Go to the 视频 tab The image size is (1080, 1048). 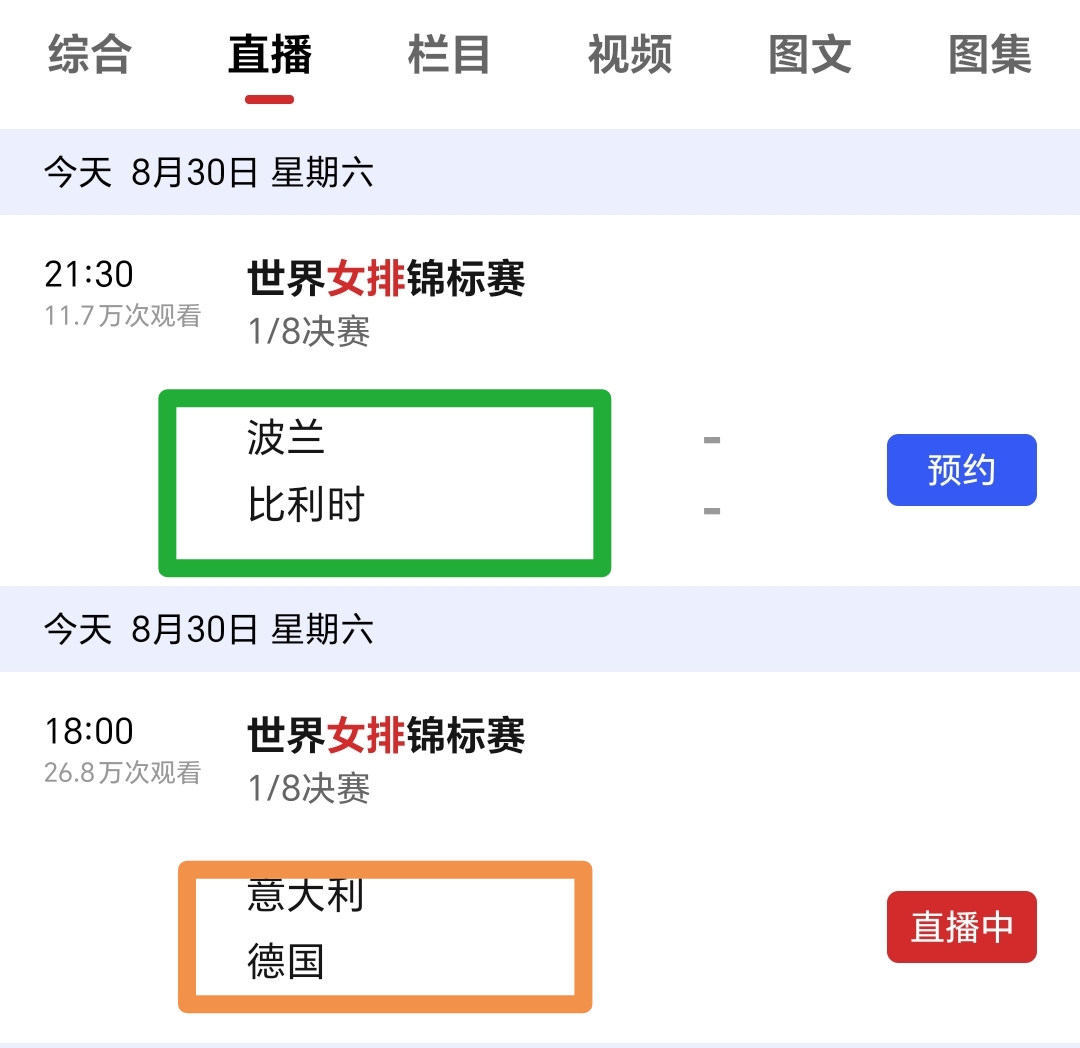[x=629, y=55]
